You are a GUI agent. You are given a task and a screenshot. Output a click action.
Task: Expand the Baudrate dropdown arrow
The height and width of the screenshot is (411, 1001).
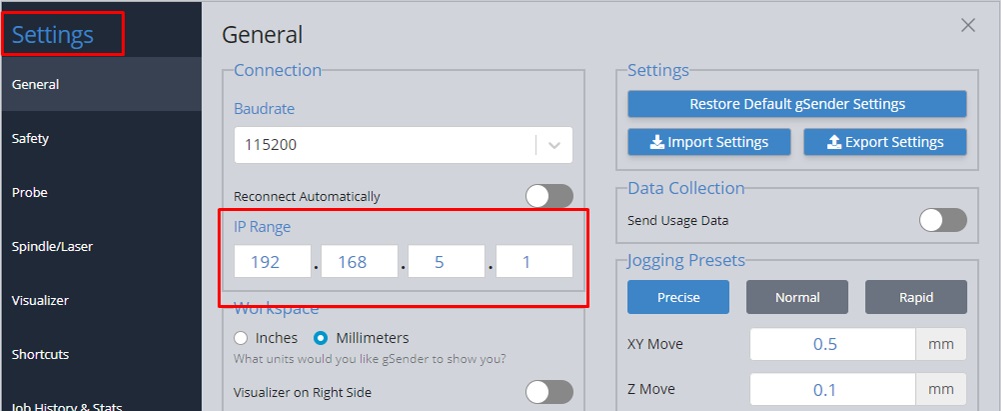tap(555, 145)
